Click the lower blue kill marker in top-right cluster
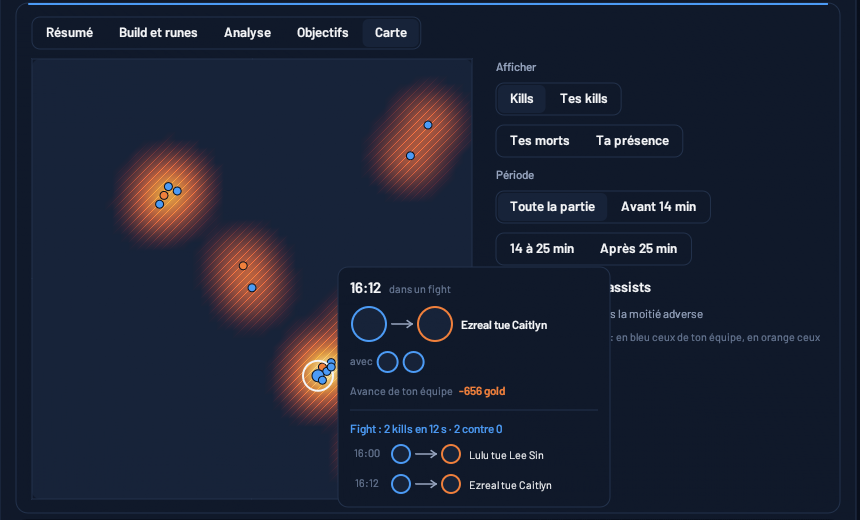The image size is (860, 520). (410, 156)
